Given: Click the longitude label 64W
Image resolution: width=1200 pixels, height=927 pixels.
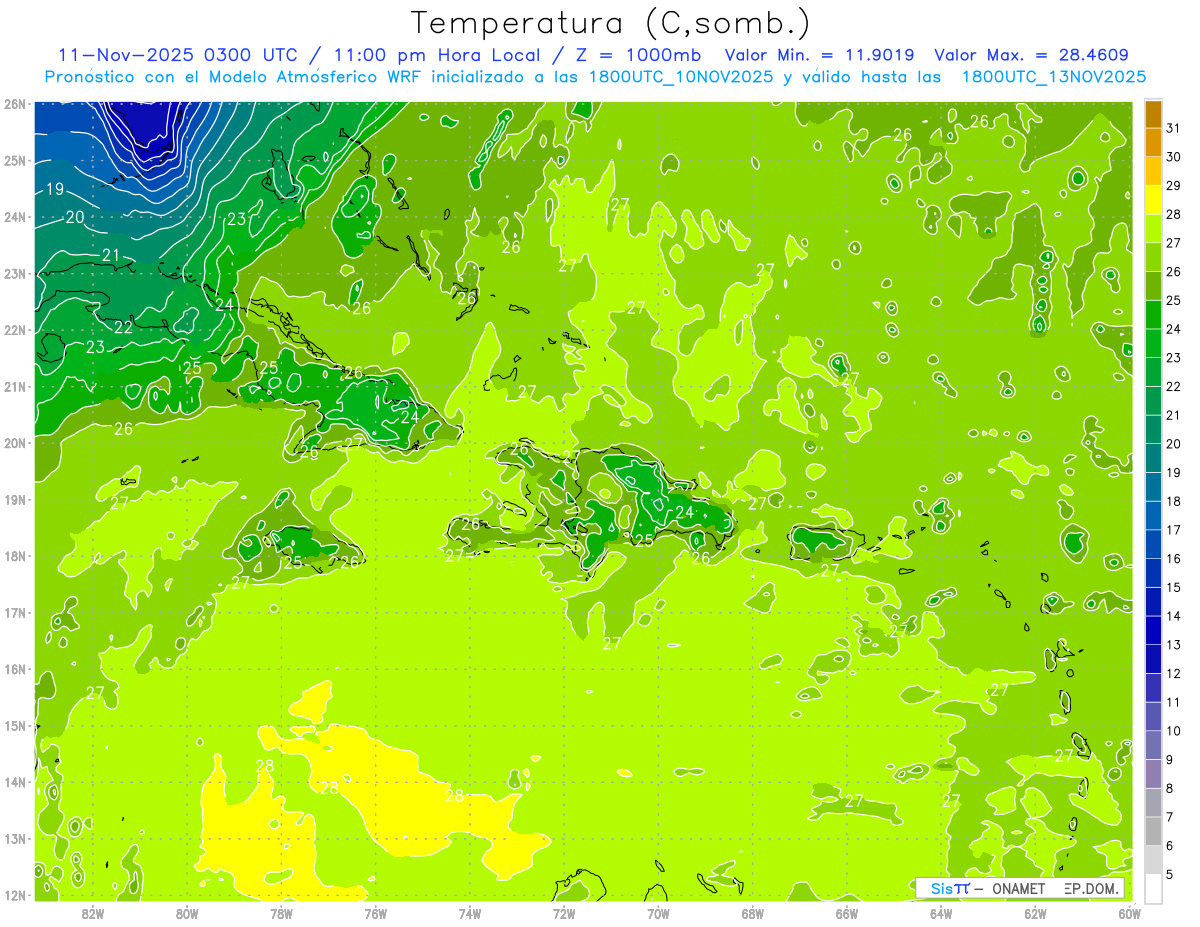Looking at the screenshot, I should tap(941, 913).
